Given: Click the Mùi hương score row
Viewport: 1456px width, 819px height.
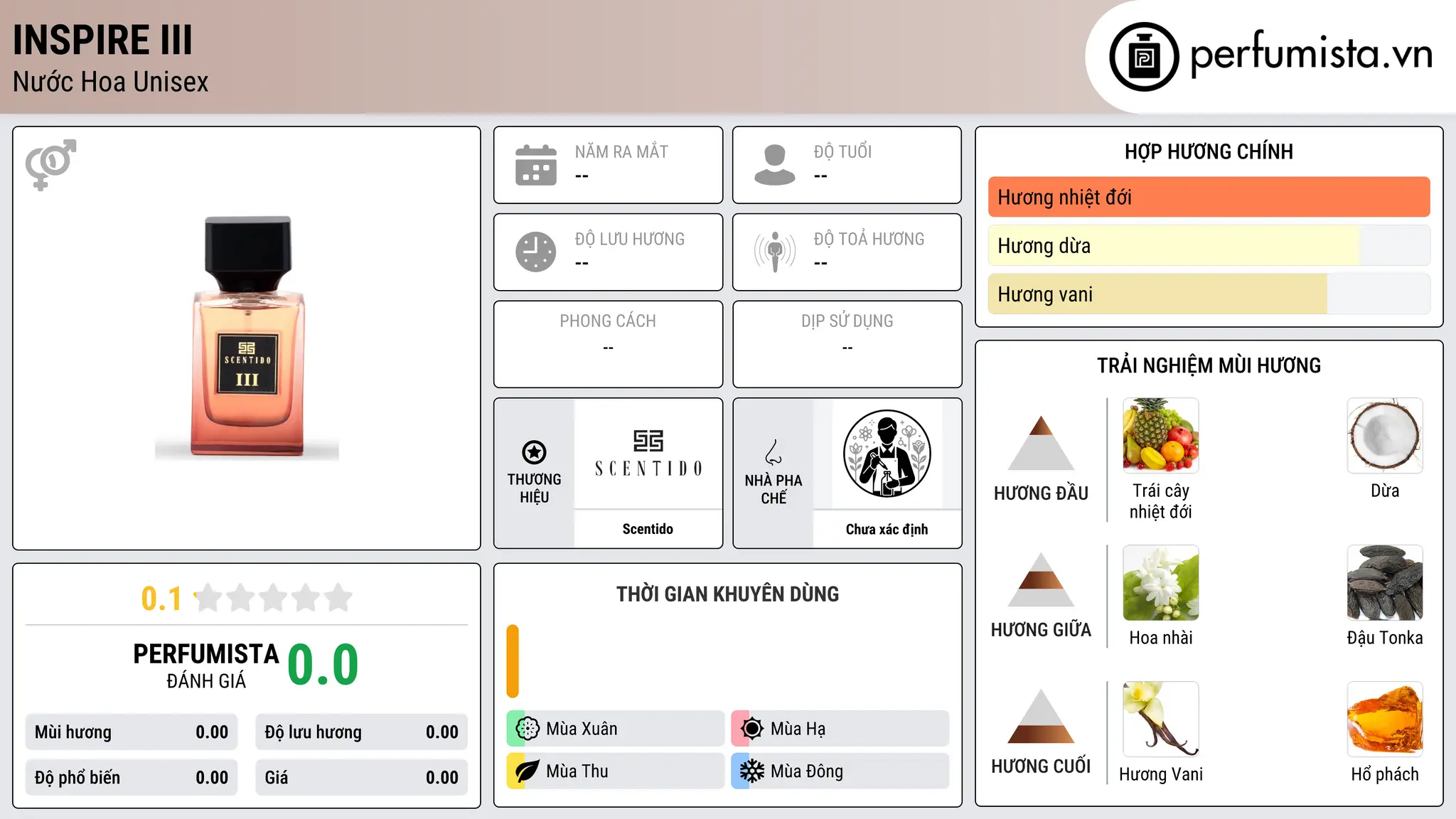Looking at the screenshot, I should click(132, 732).
